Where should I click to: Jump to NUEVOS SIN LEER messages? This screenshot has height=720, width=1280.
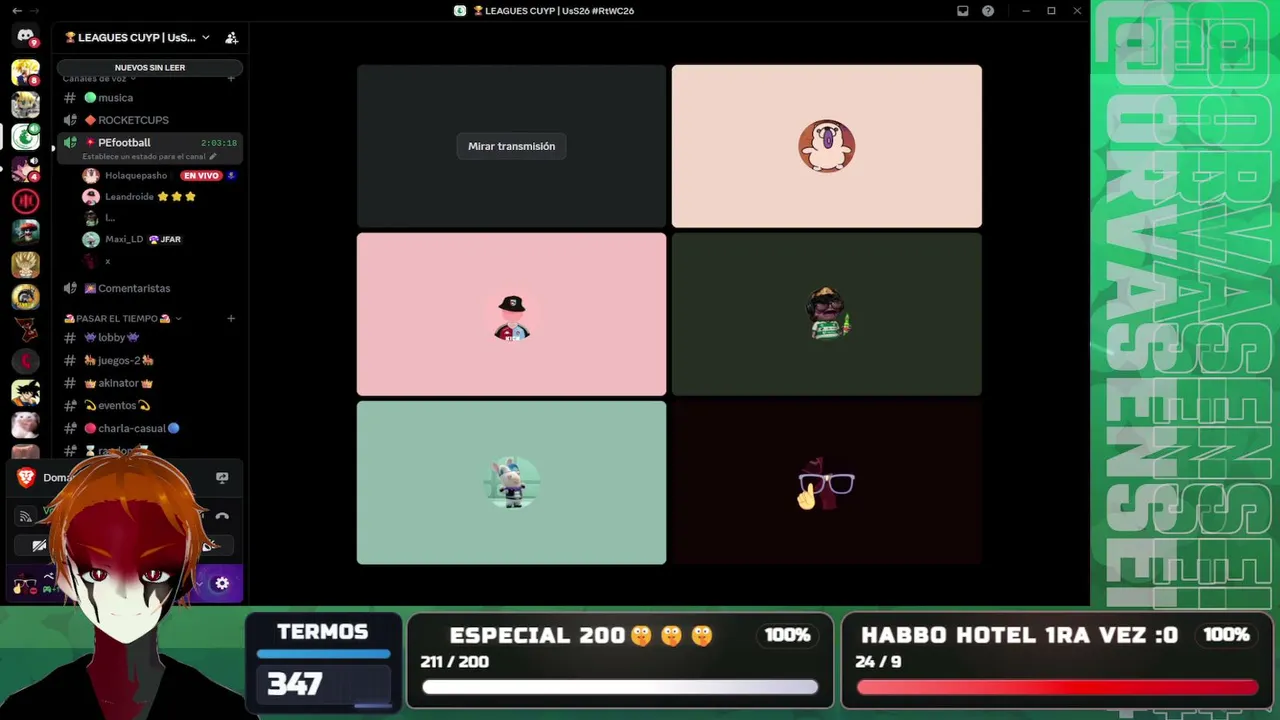point(150,67)
